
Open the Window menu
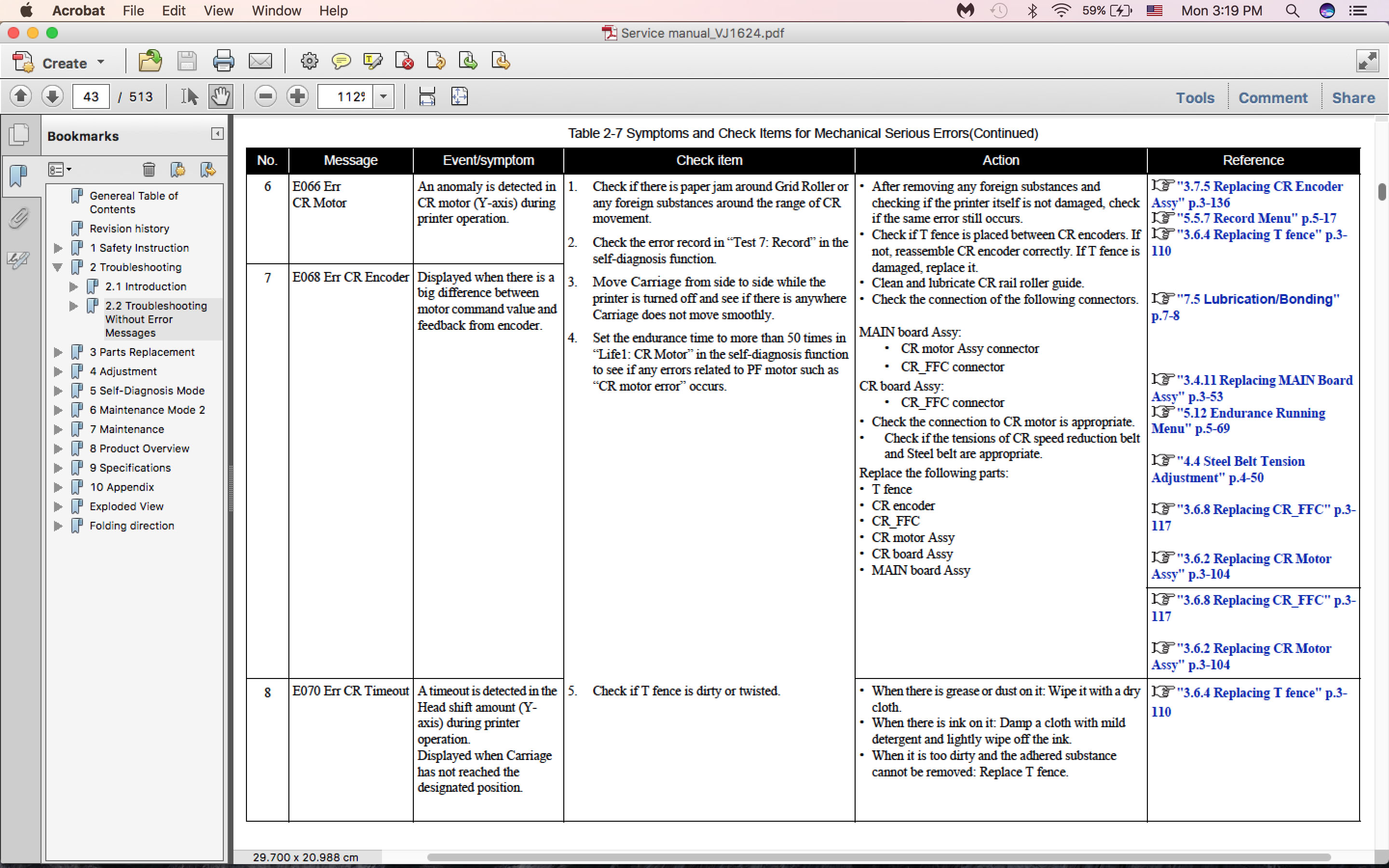click(x=276, y=10)
